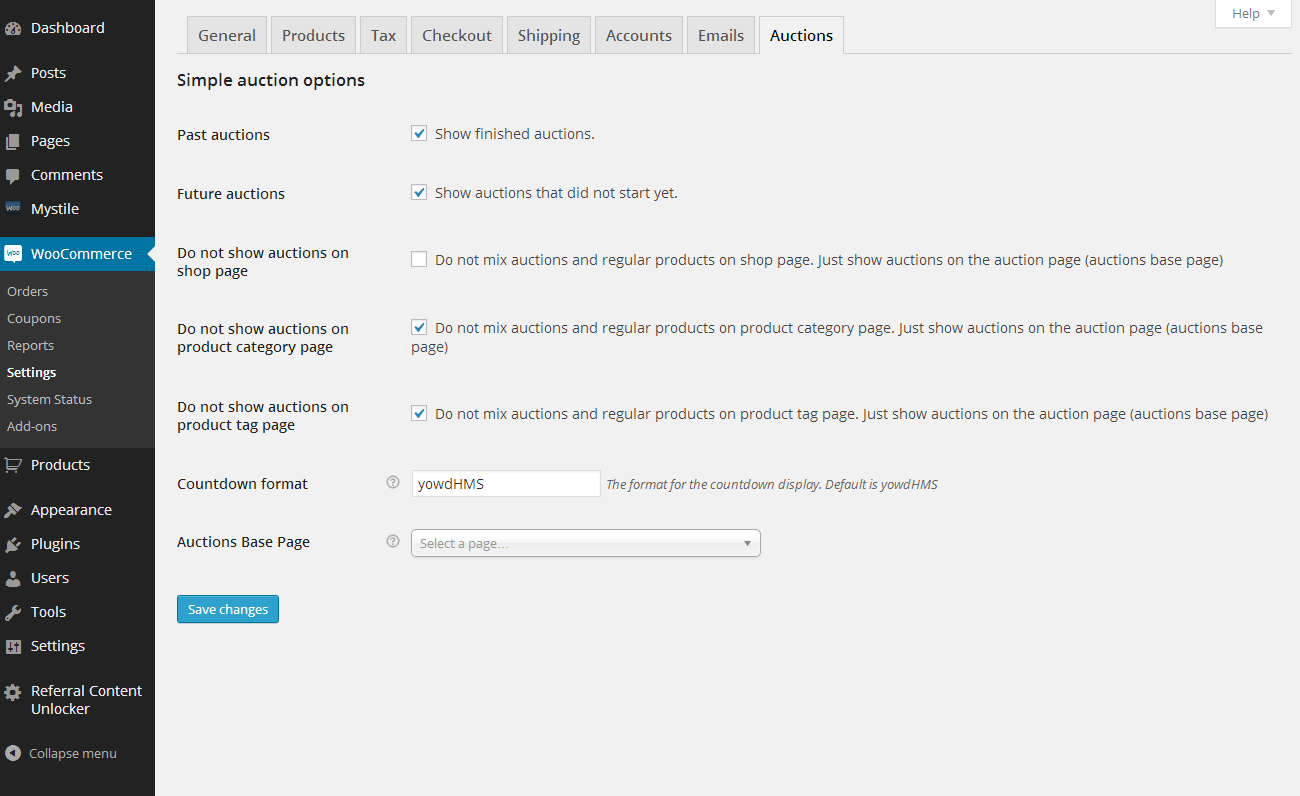Viewport: 1300px width, 796px height.
Task: Open the Shipping settings tab
Action: (549, 36)
